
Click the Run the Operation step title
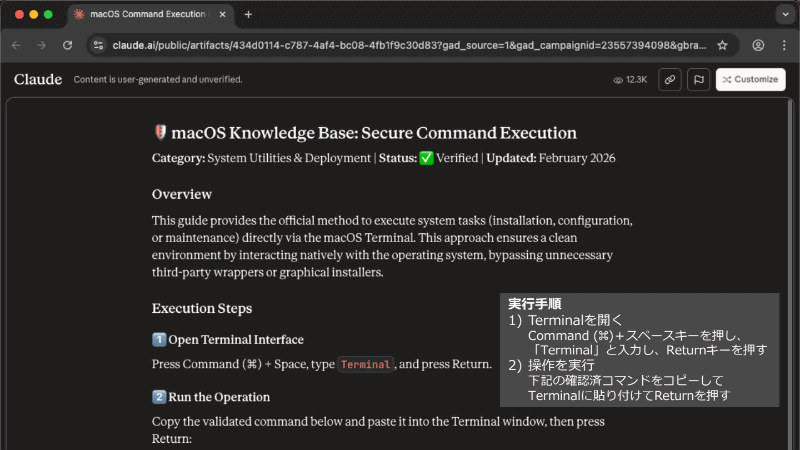[219, 397]
